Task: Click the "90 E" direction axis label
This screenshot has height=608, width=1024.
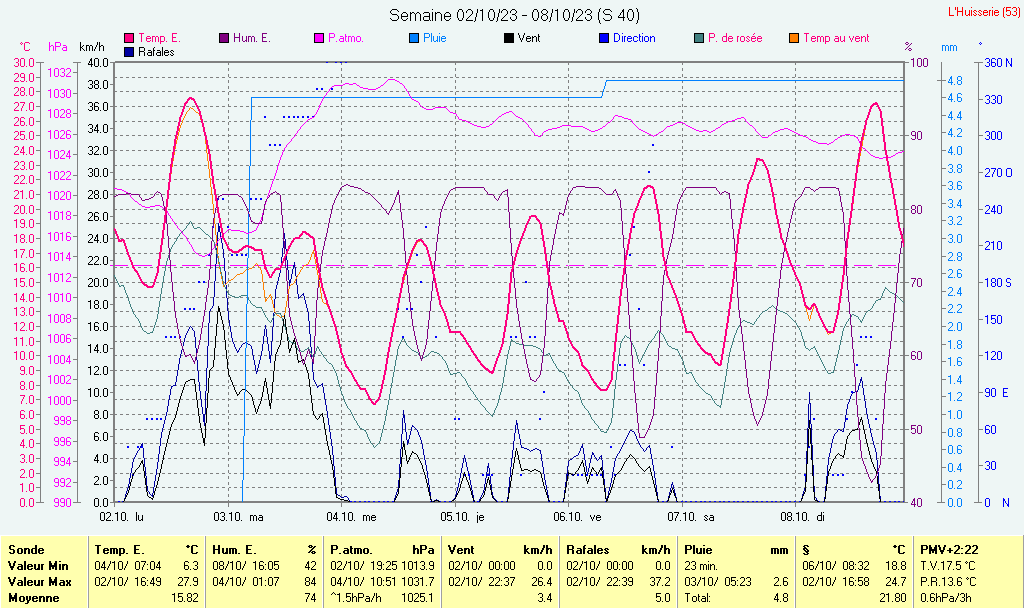Action: (x=997, y=393)
